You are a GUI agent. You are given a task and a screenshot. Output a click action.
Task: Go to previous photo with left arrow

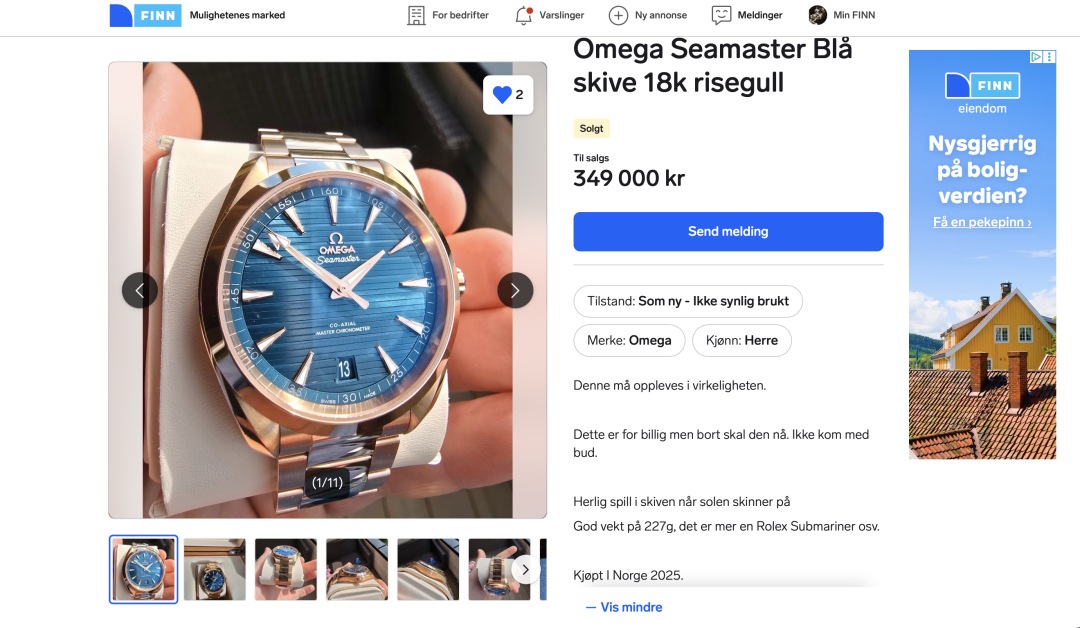coord(140,290)
